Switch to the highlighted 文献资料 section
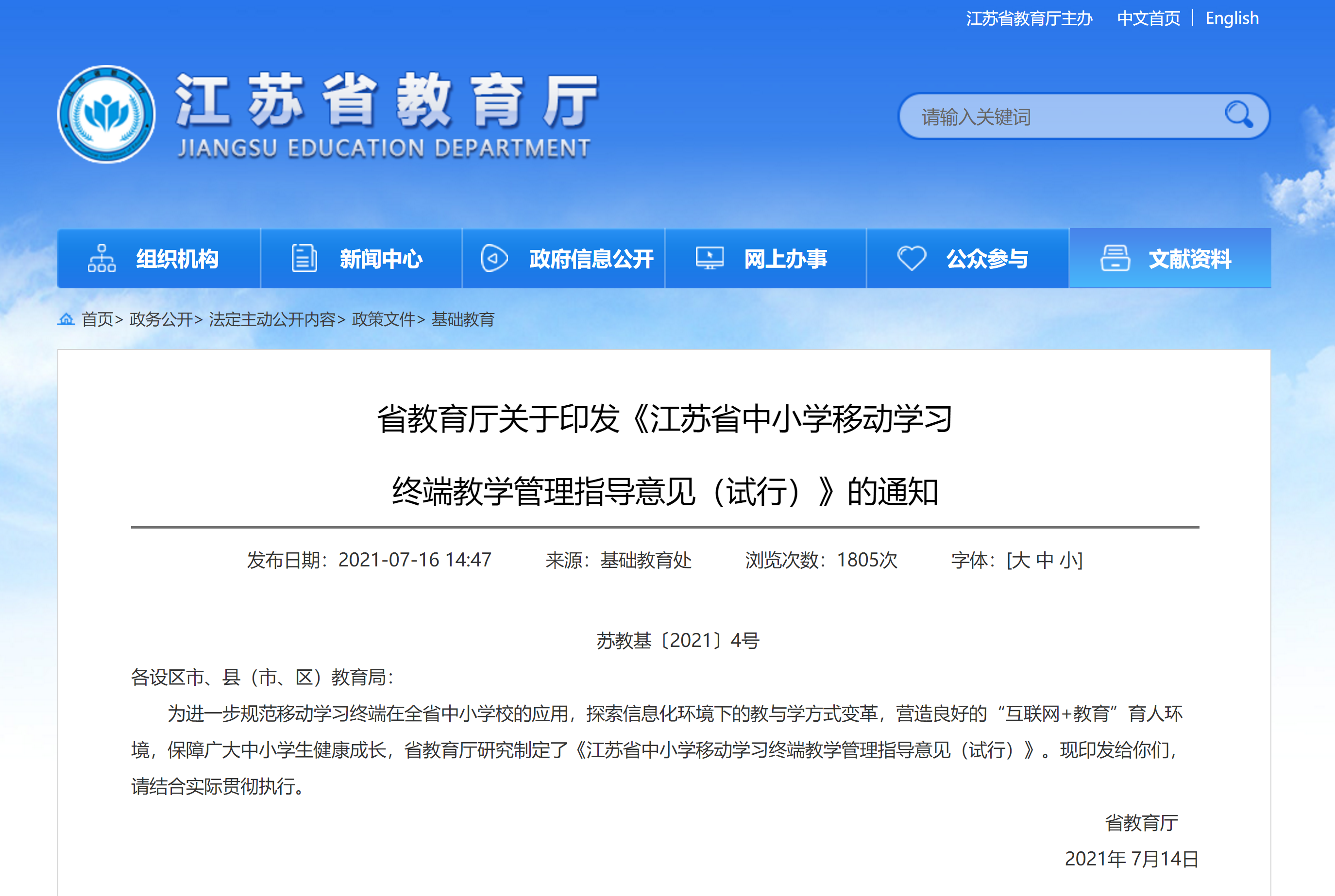Screen dimensions: 1335x896 [1190, 258]
